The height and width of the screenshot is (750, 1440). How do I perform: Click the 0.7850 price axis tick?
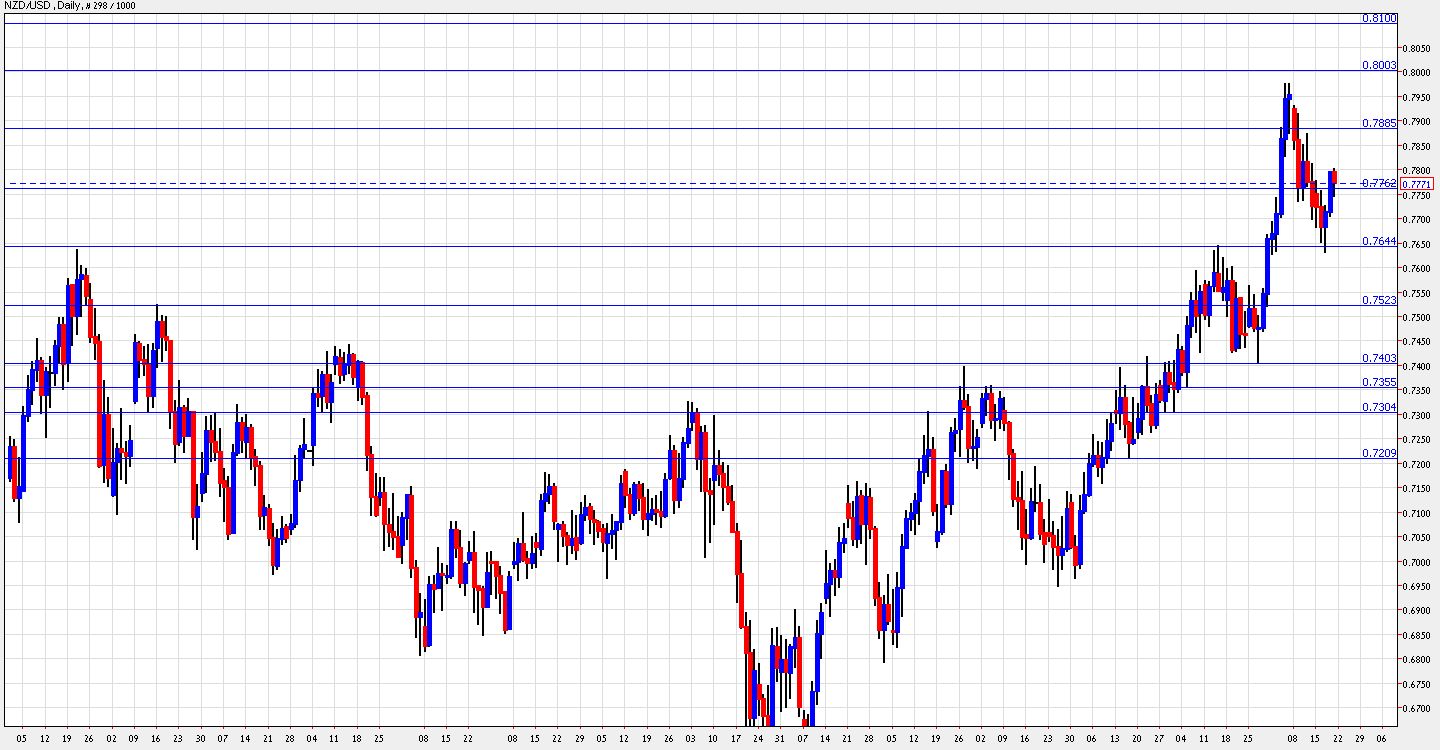tap(1416, 146)
